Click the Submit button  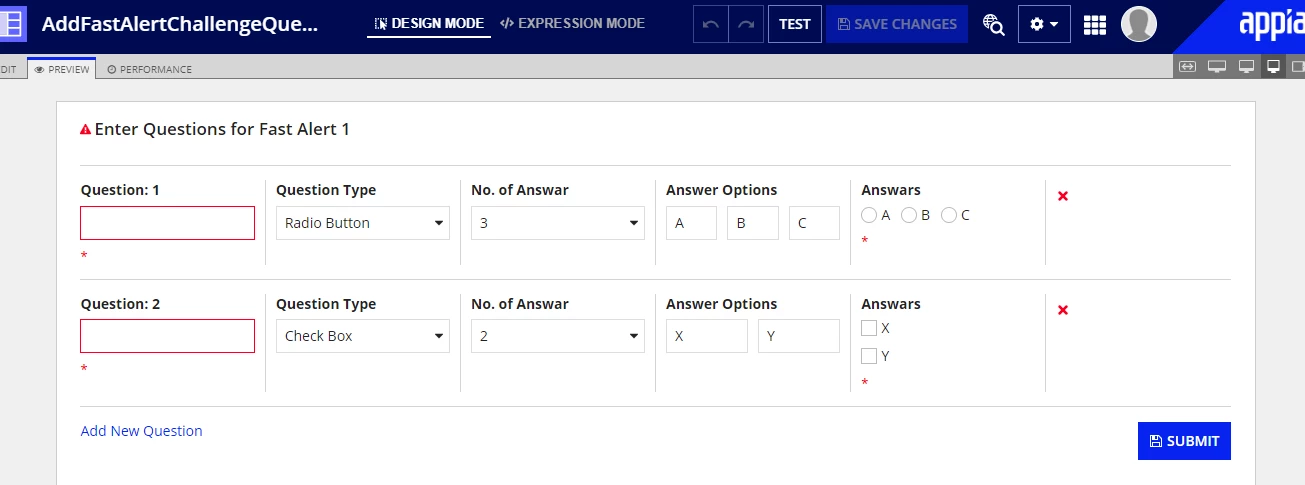[x=1184, y=441]
